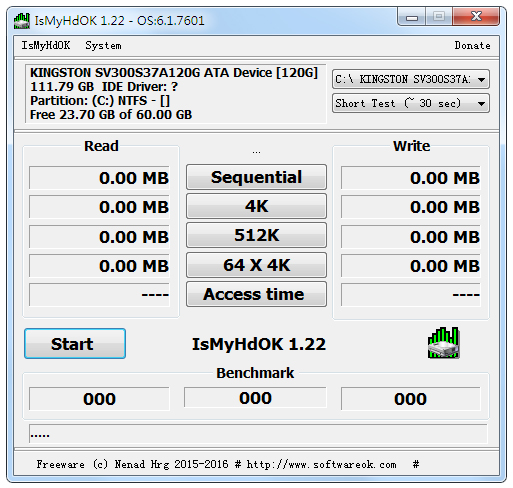Click the write access time field
The height and width of the screenshot is (488, 513).
pos(411,295)
